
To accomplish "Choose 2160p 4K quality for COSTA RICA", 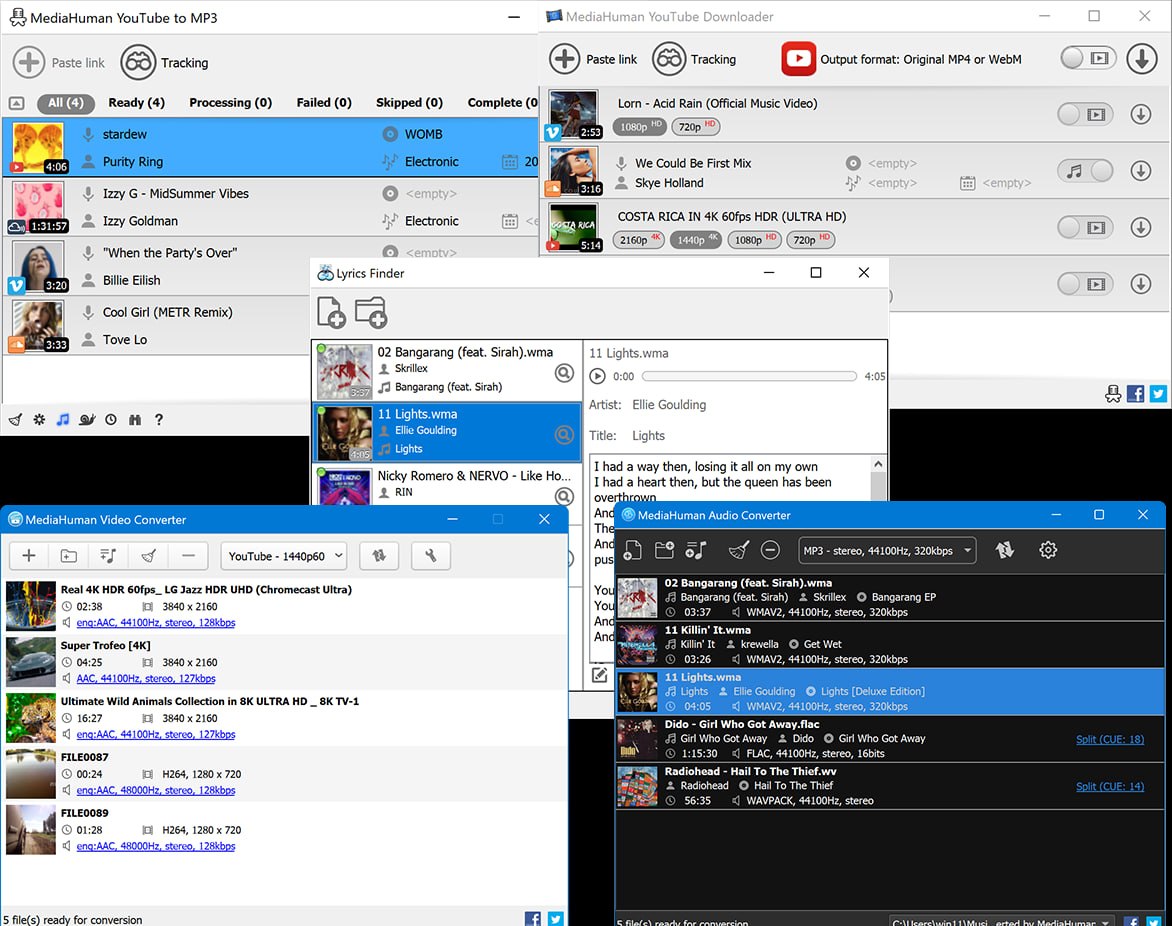I will [639, 239].
